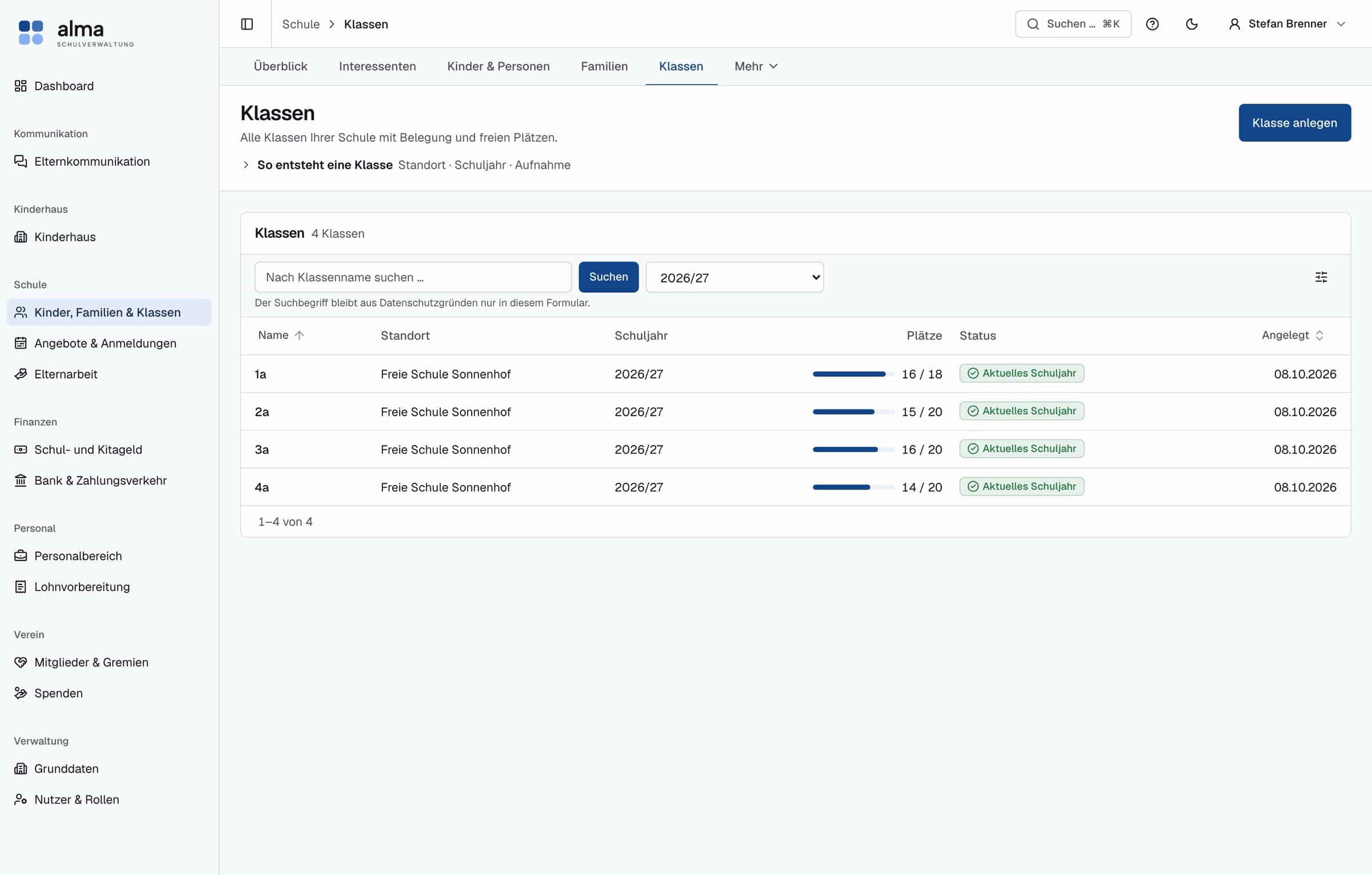Open Grunddaten sidebar item

[x=109, y=769]
